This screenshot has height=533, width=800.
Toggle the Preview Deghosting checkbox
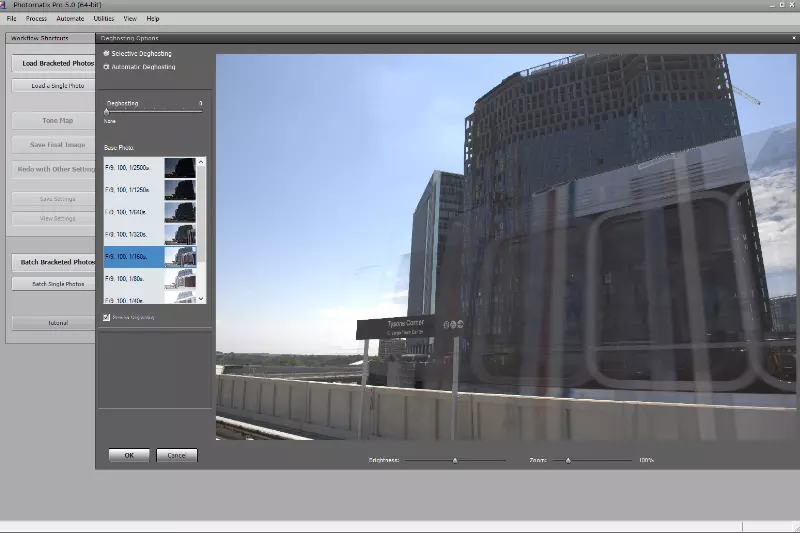pyautogui.click(x=106, y=317)
